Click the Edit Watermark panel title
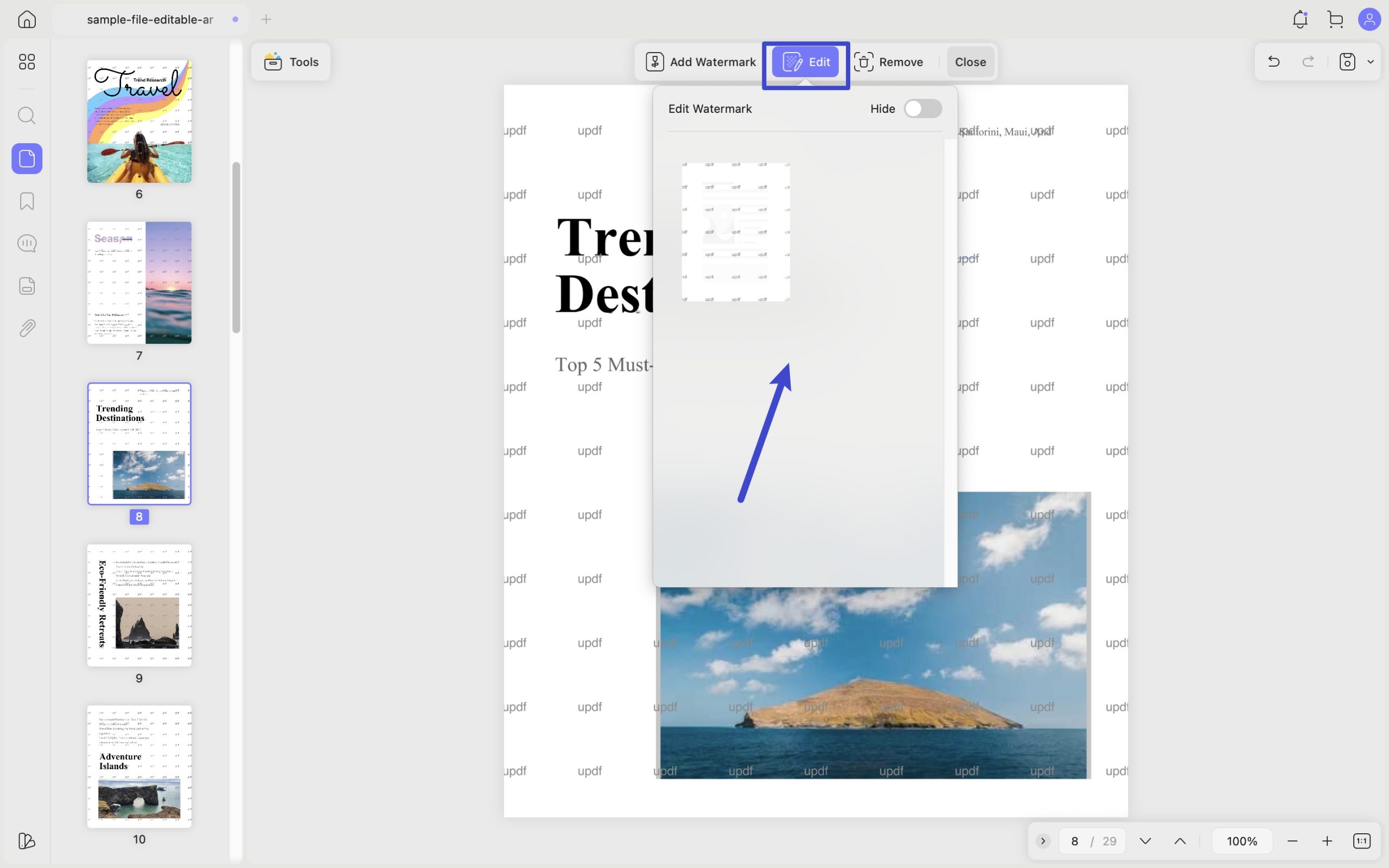The image size is (1389, 868). pos(710,108)
